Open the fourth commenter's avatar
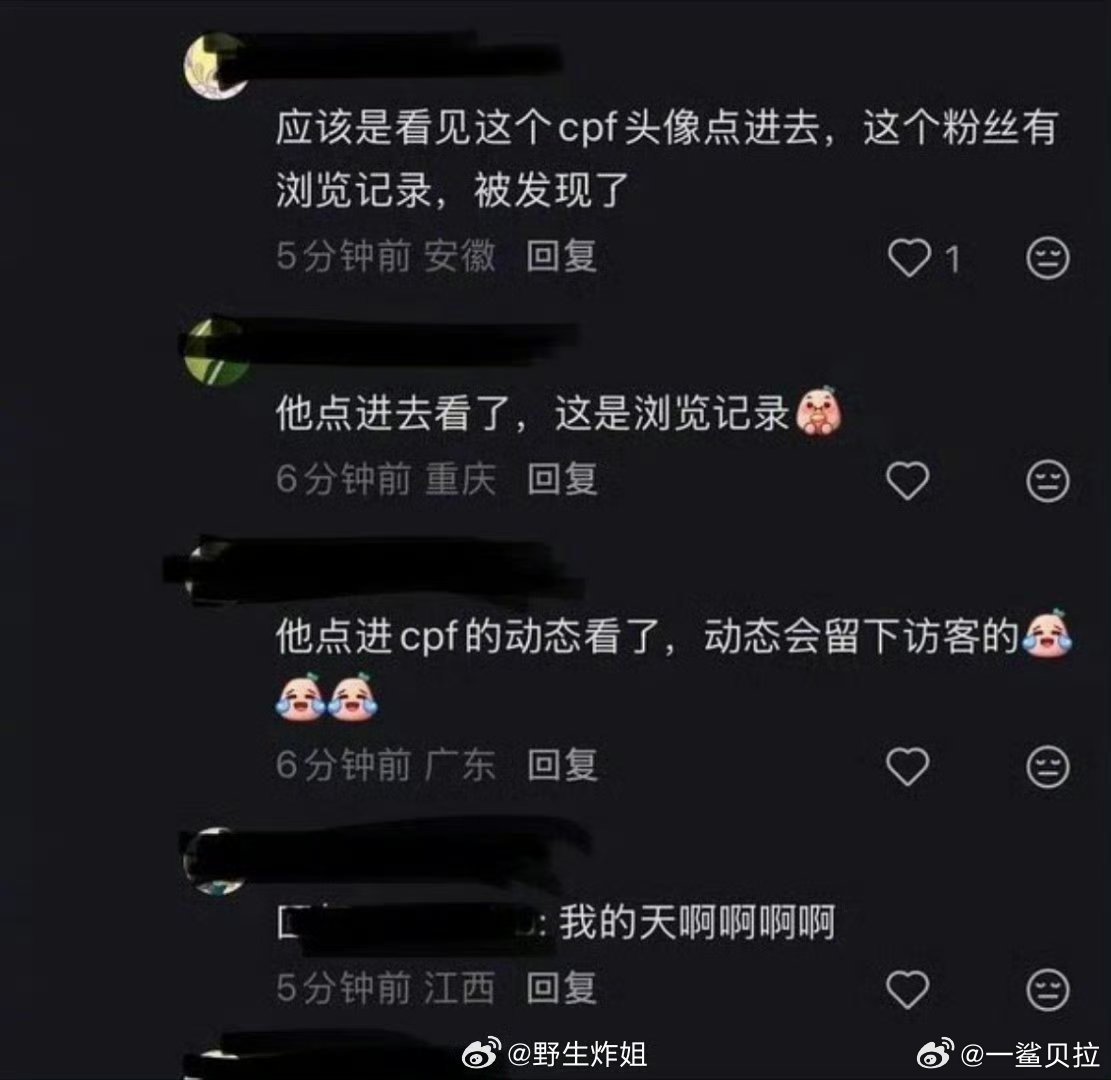1111x1080 pixels. 214,862
